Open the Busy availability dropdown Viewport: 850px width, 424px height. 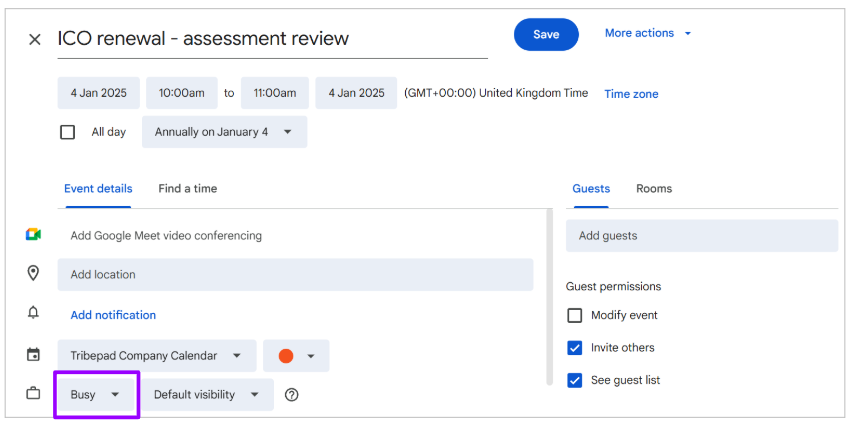click(x=95, y=395)
